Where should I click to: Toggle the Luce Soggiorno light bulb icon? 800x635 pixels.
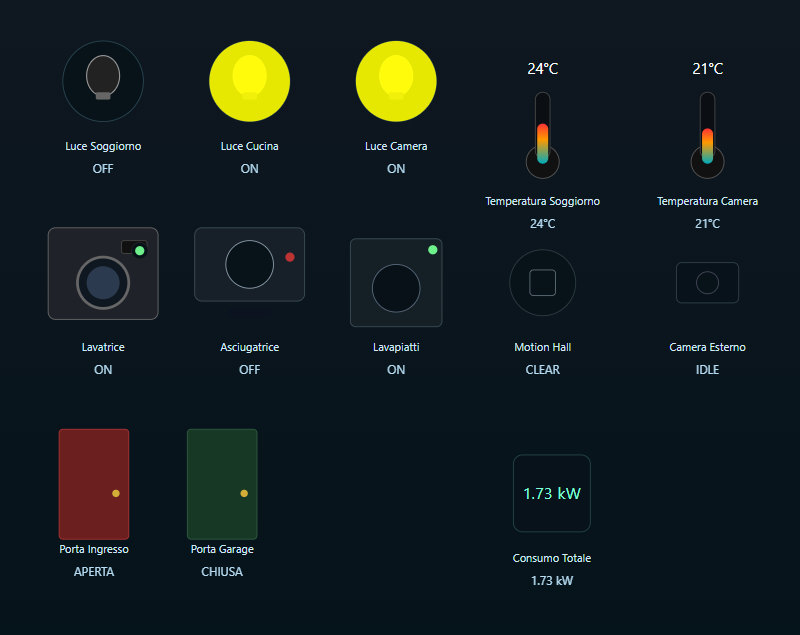(x=103, y=81)
